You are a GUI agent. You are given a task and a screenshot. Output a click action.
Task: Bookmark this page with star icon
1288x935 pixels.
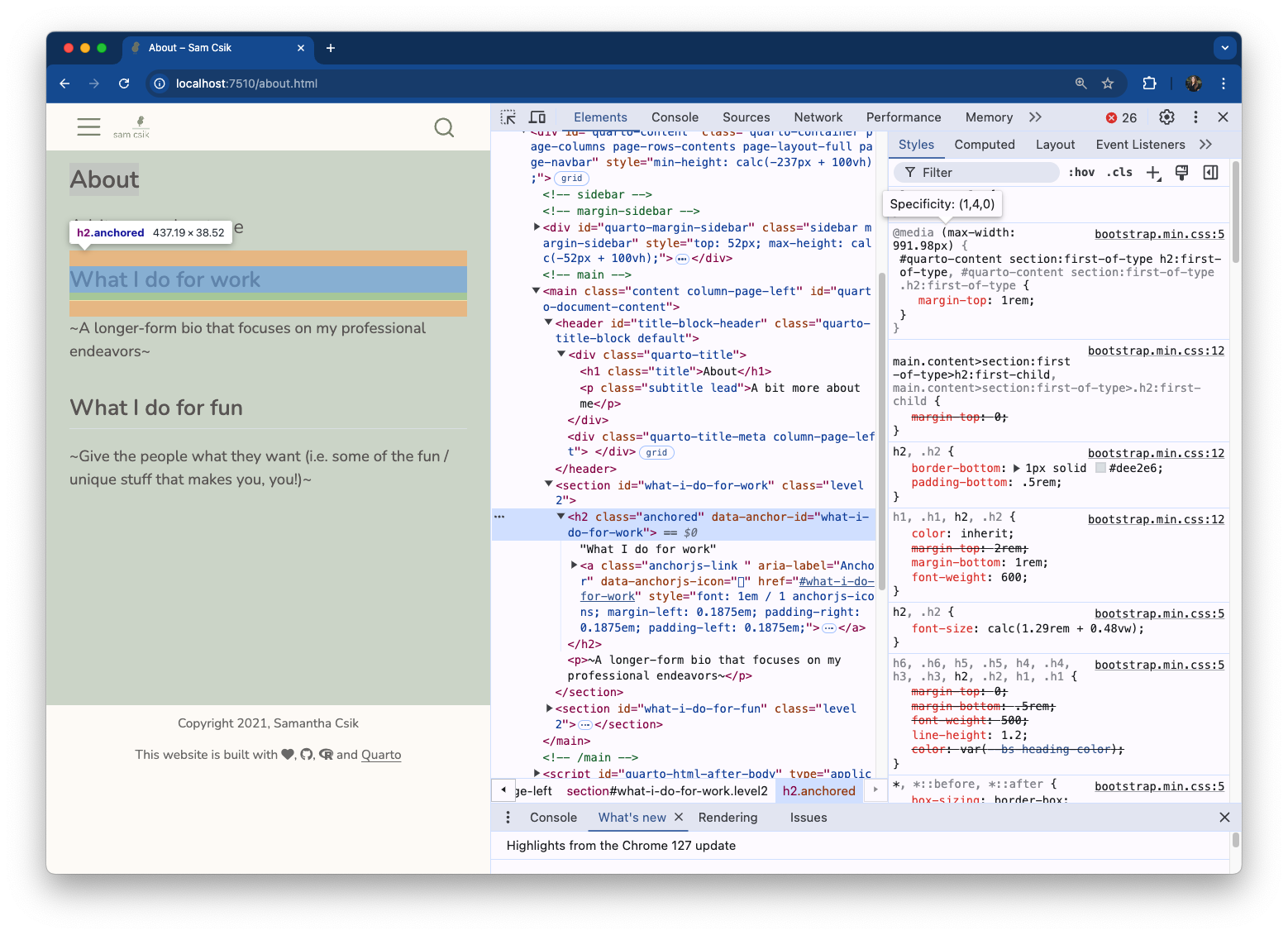(x=1108, y=83)
